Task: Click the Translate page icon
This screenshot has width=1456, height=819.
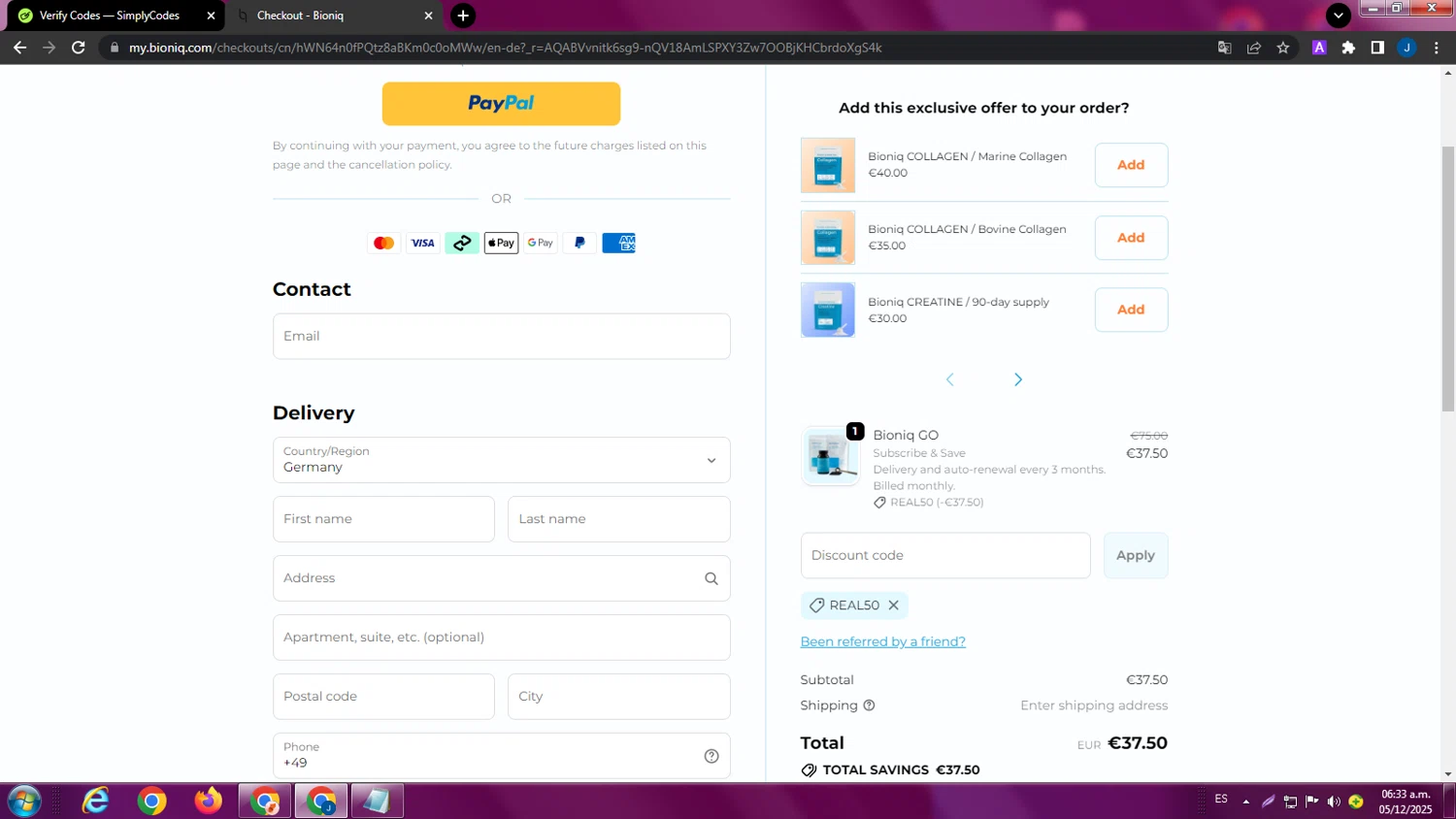Action: 1225,48
